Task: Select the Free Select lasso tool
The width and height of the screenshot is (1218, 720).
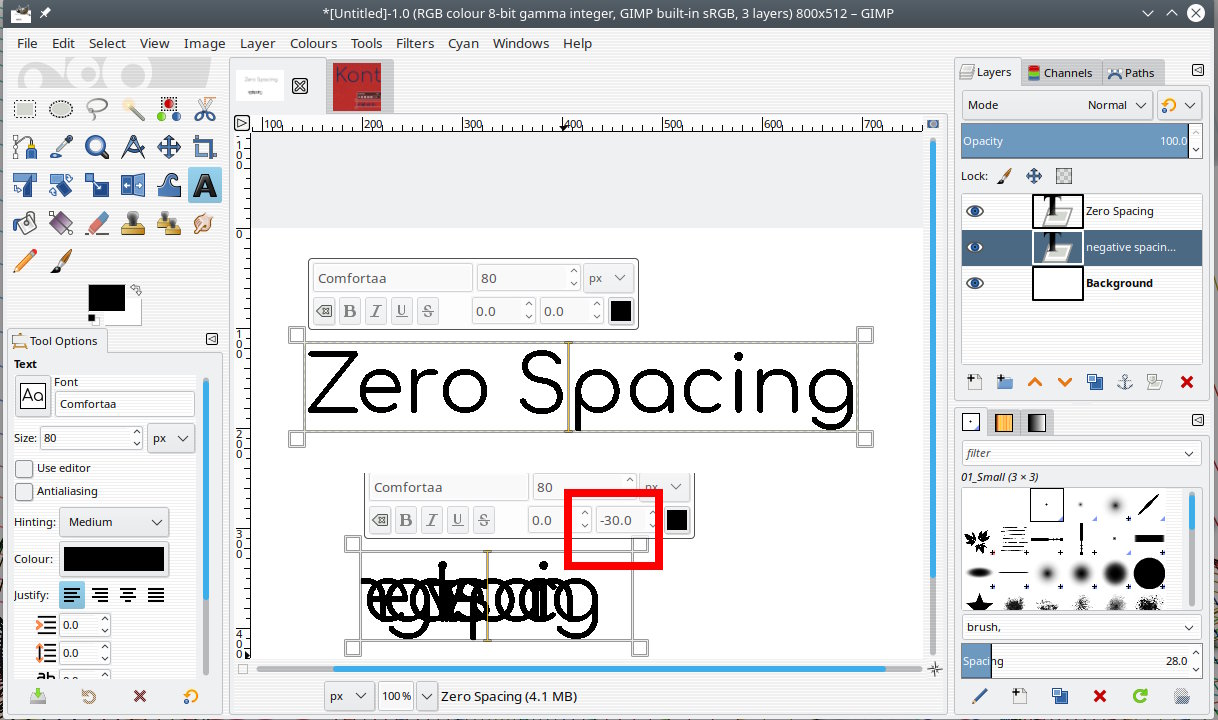Action: (97, 110)
